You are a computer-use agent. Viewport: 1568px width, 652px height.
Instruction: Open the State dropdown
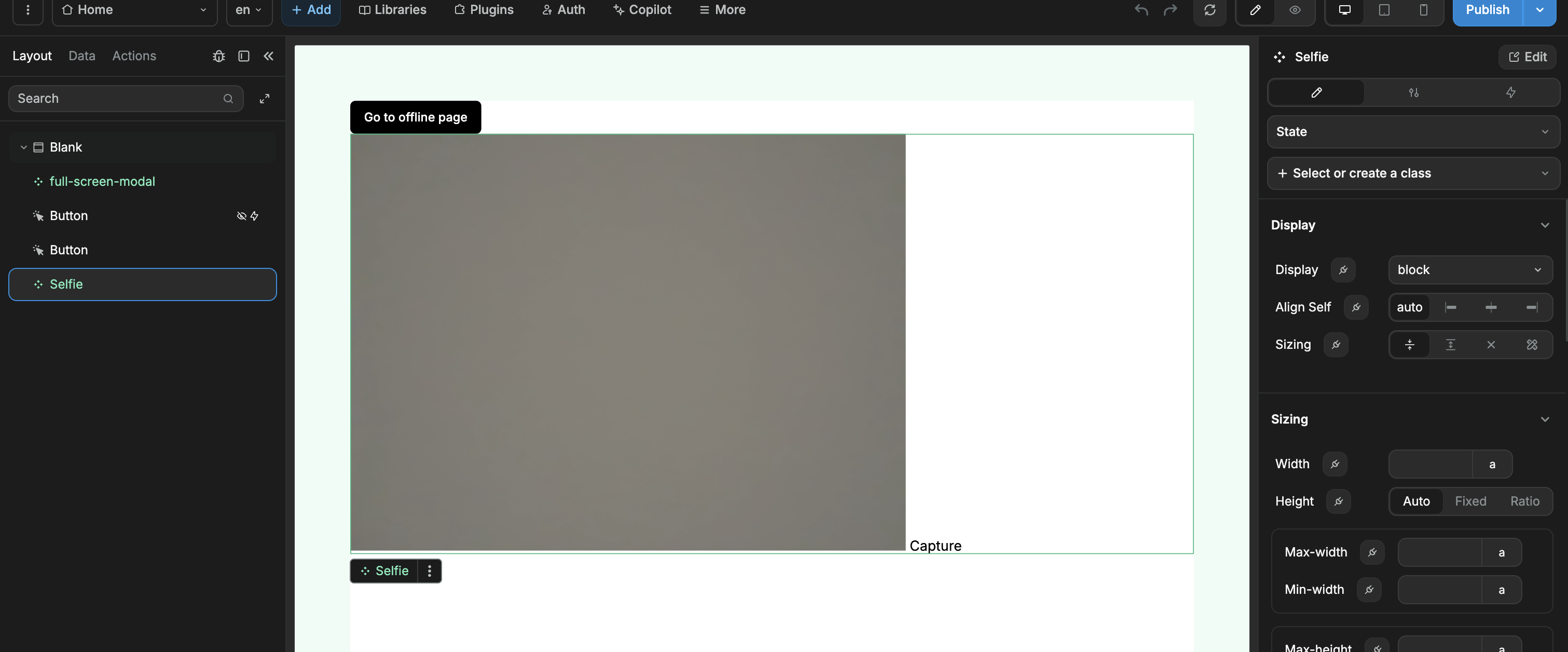pos(1412,131)
